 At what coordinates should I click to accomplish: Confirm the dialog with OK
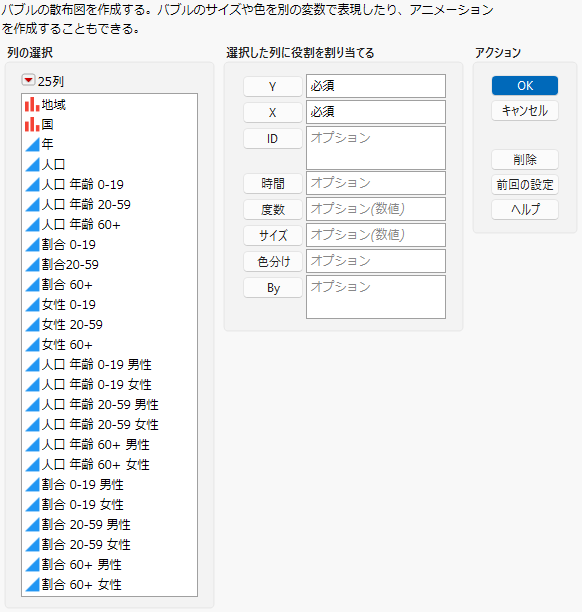tap(525, 85)
